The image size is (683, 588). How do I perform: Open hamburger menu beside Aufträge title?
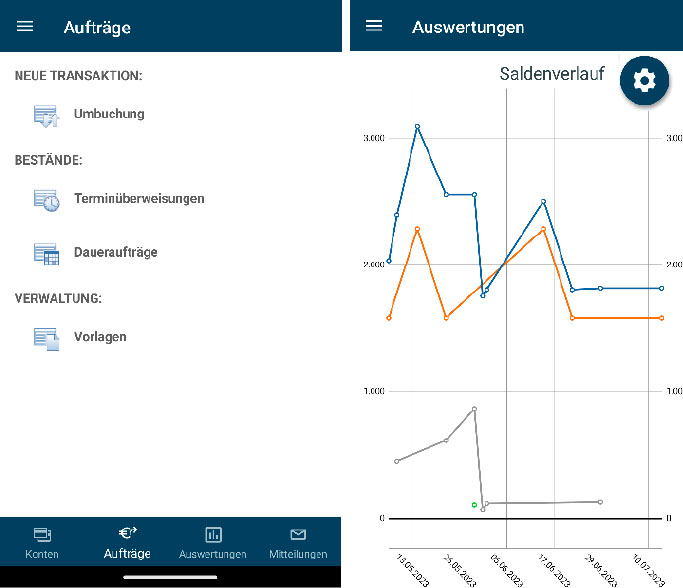[x=25, y=27]
